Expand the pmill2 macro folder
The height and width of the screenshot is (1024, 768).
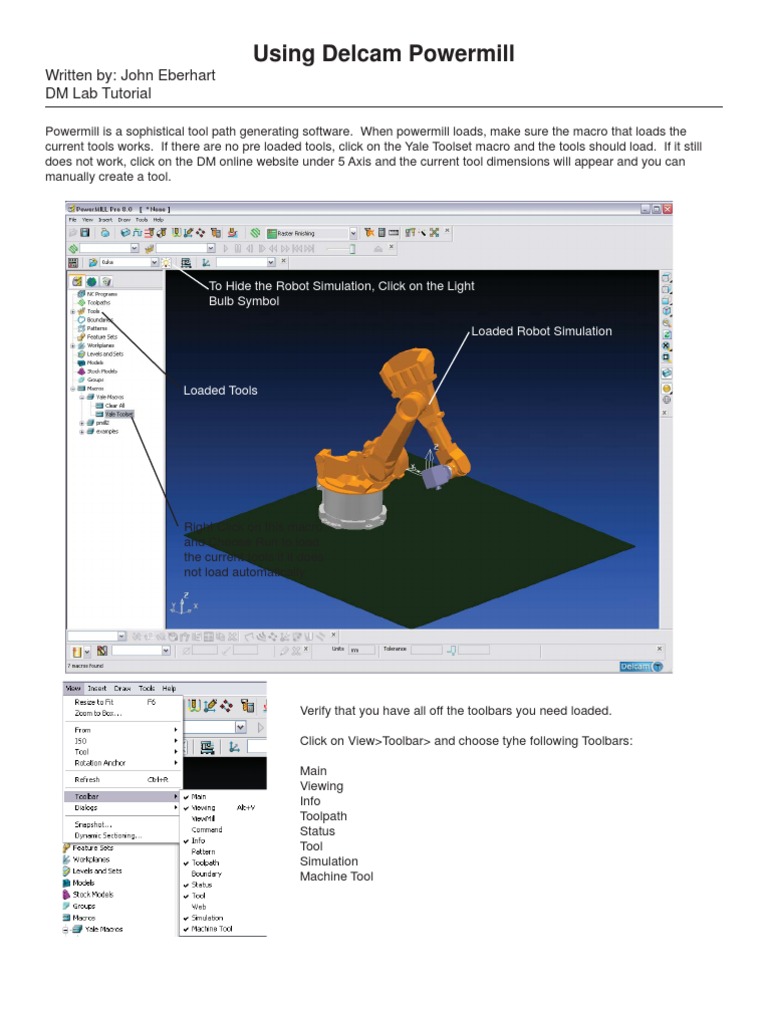[82, 423]
